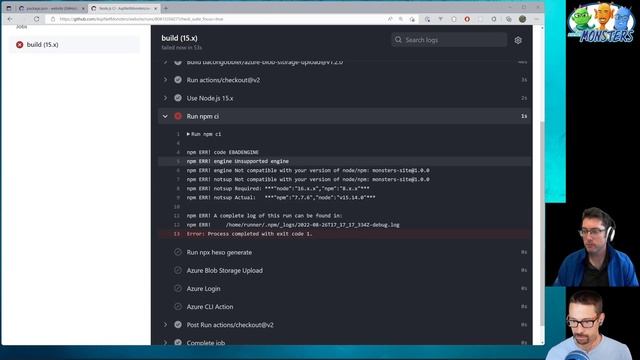Expand the Run actions/checkout@v2 step

click(165, 80)
